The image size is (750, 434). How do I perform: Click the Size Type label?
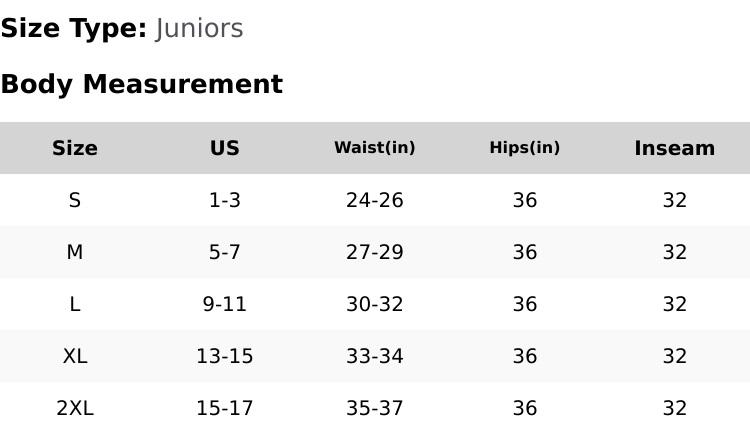73,28
